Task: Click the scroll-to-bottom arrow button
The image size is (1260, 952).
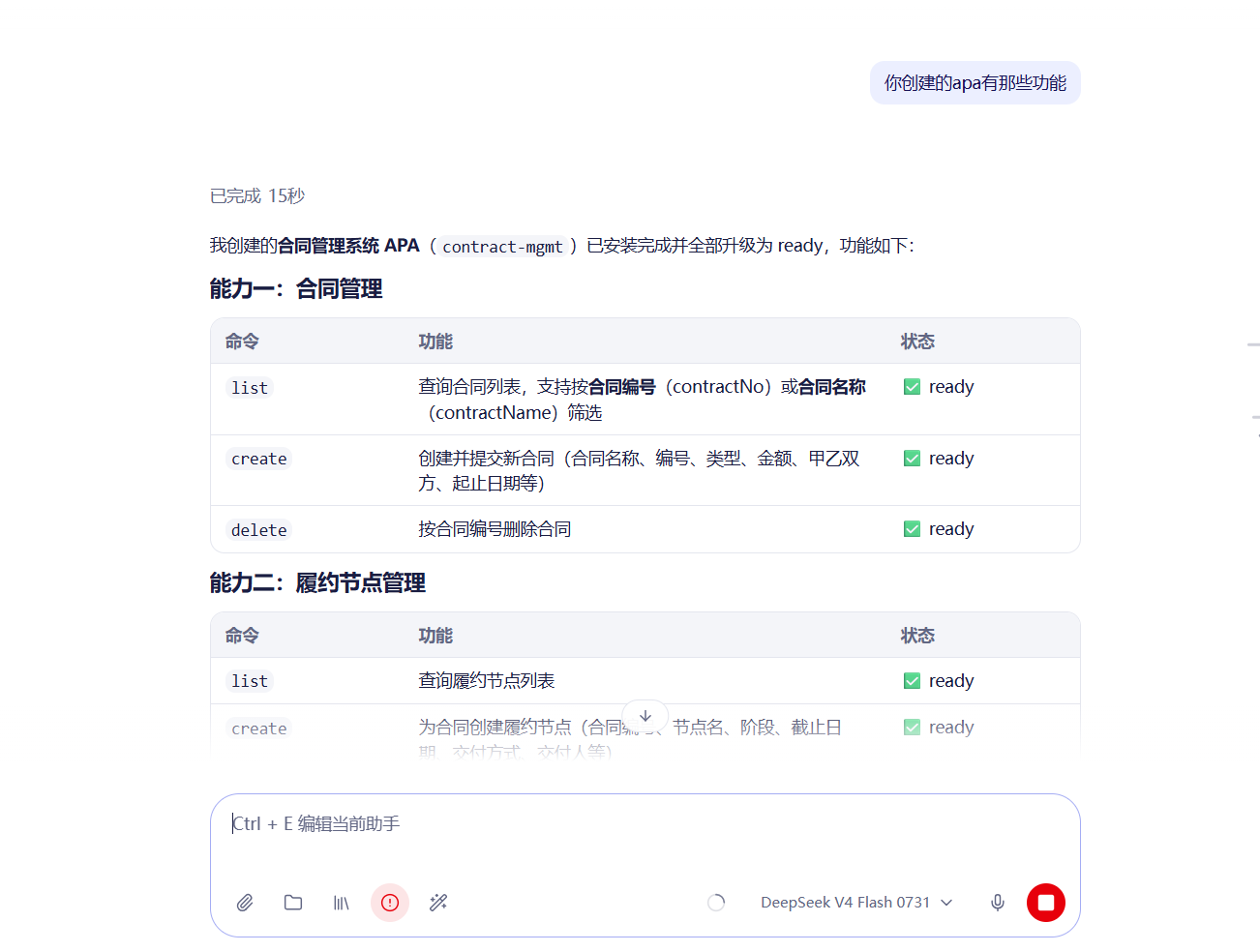Action: point(645,717)
